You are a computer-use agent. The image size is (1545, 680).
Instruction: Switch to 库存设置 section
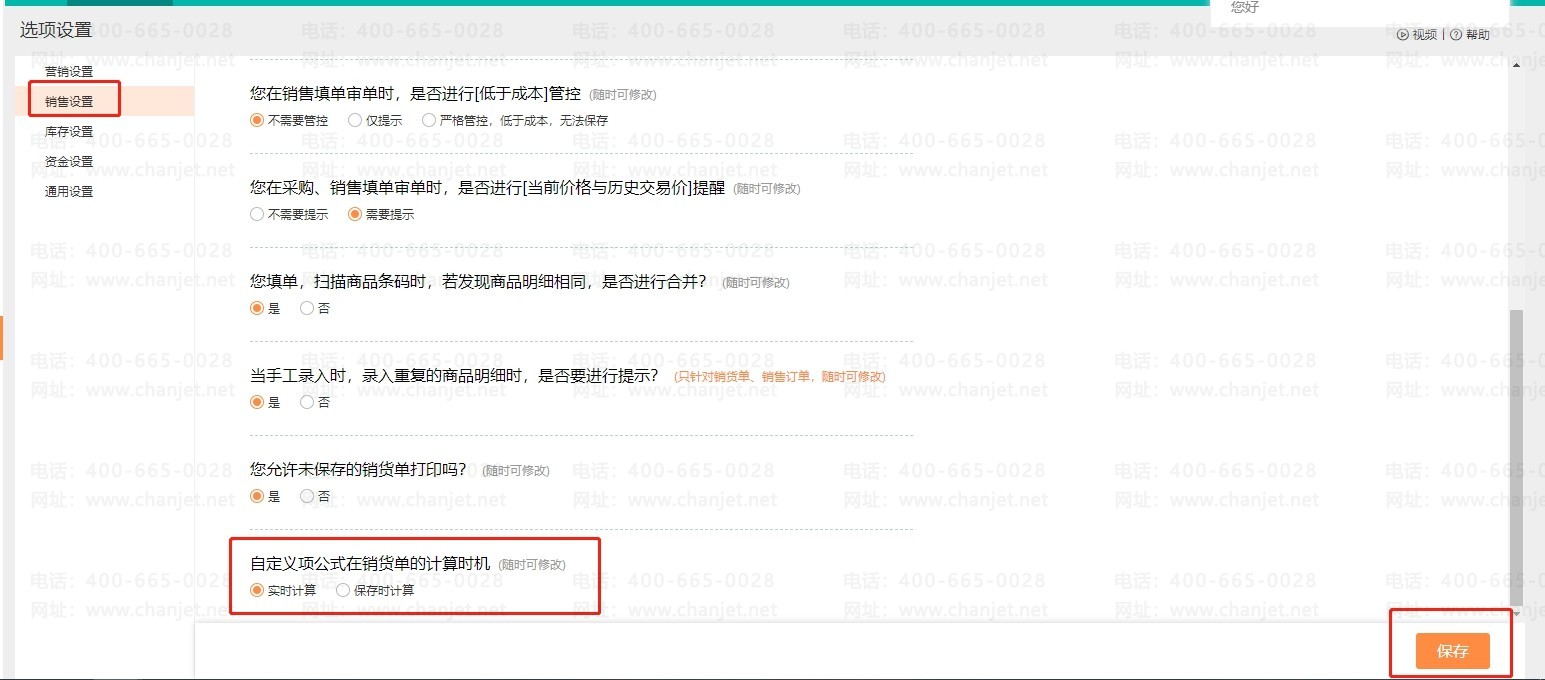click(69, 132)
